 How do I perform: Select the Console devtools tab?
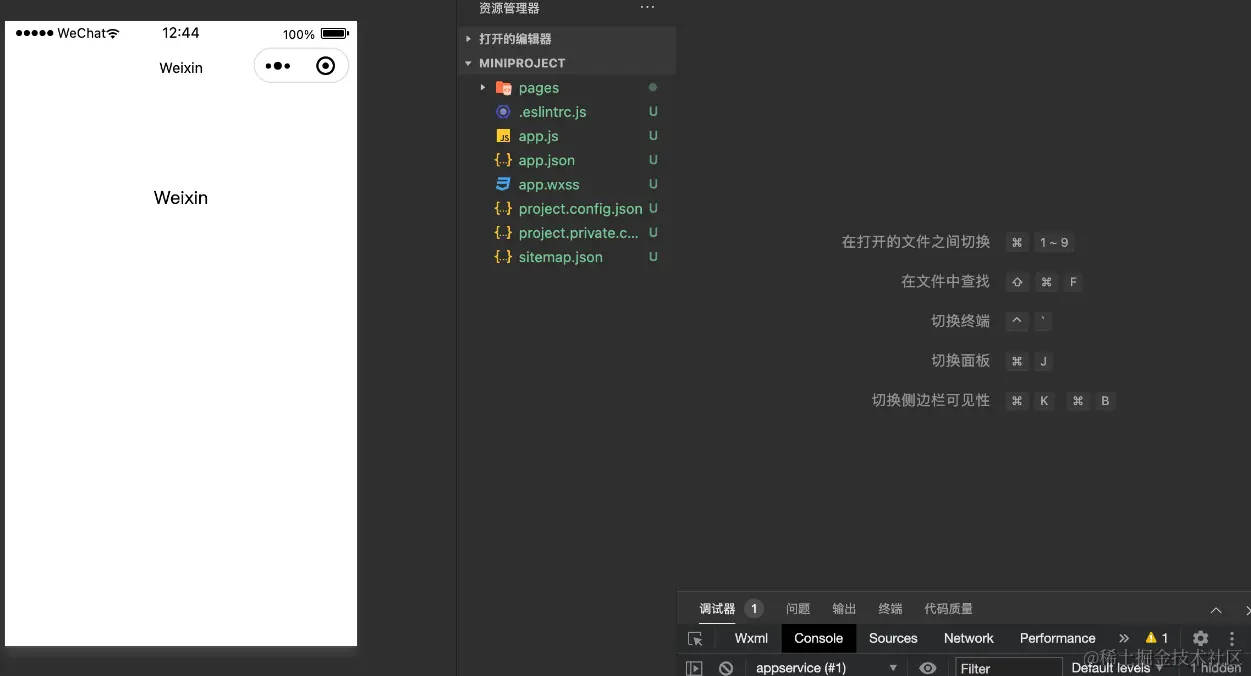(819, 638)
